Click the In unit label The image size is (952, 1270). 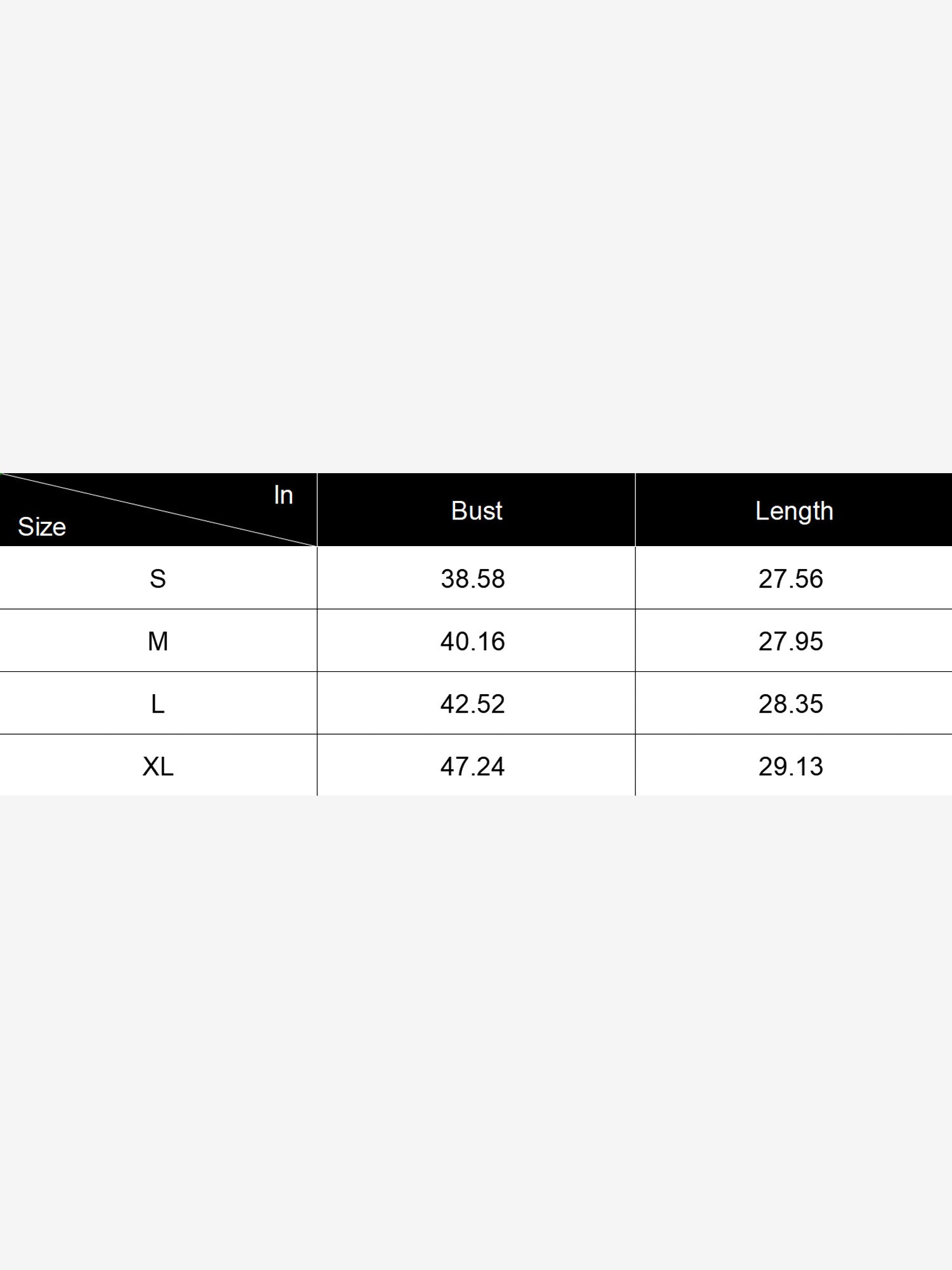(x=283, y=495)
